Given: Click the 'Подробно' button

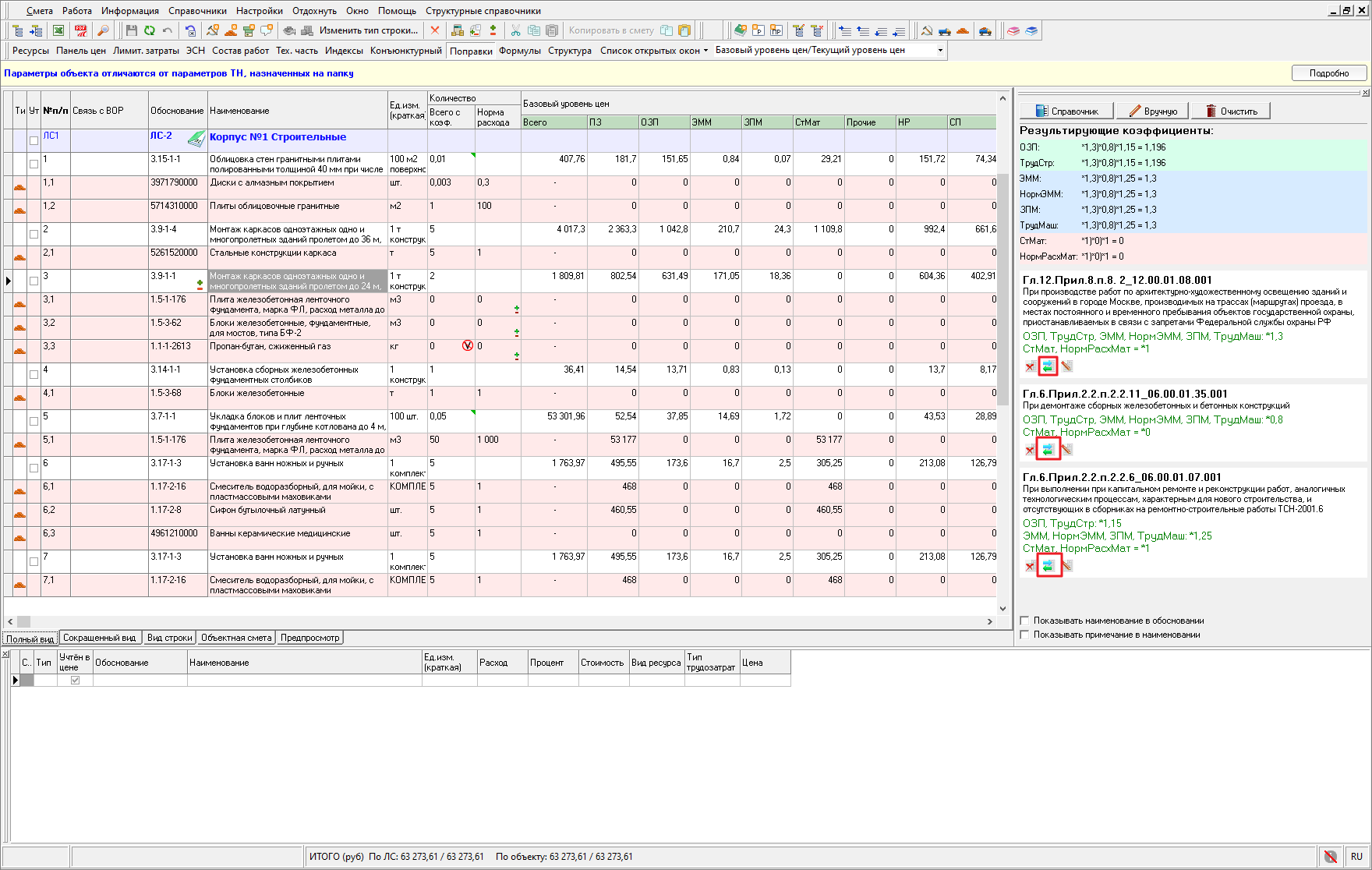Looking at the screenshot, I should (x=1329, y=72).
